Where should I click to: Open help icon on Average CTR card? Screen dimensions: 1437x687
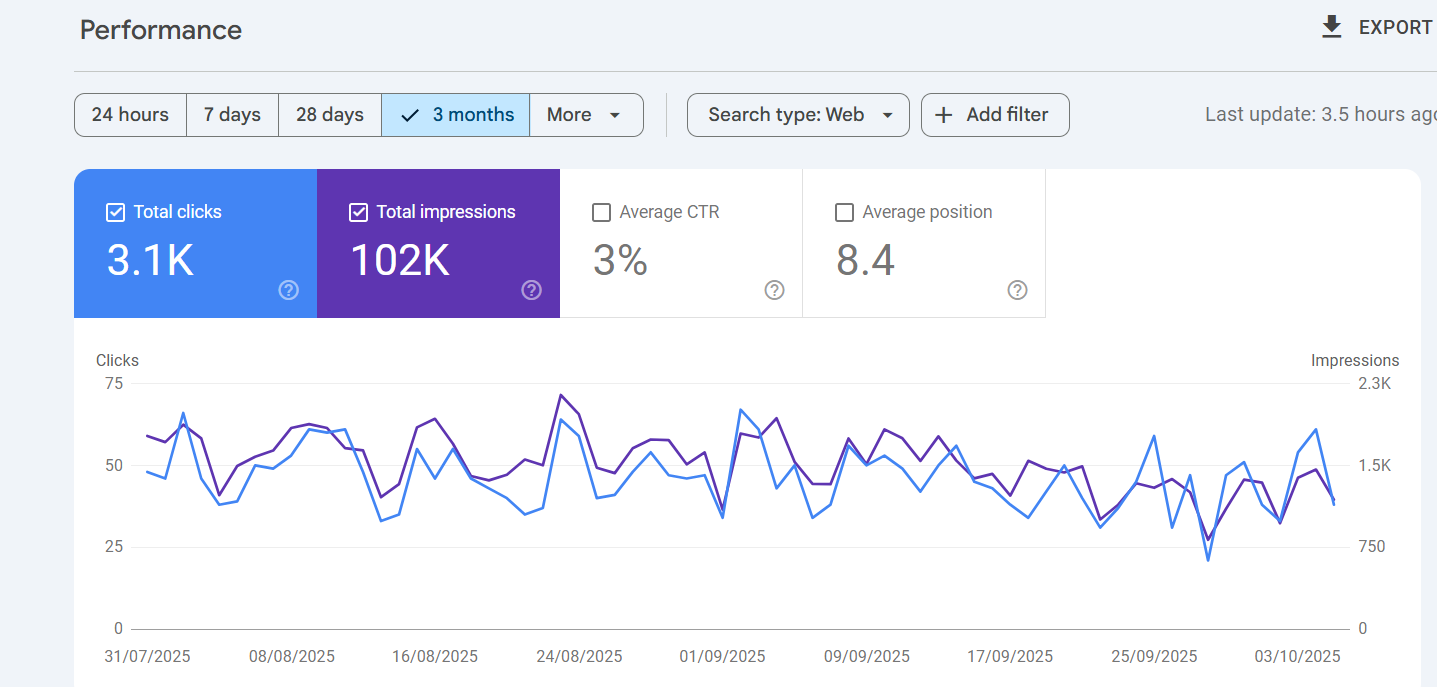click(x=774, y=290)
